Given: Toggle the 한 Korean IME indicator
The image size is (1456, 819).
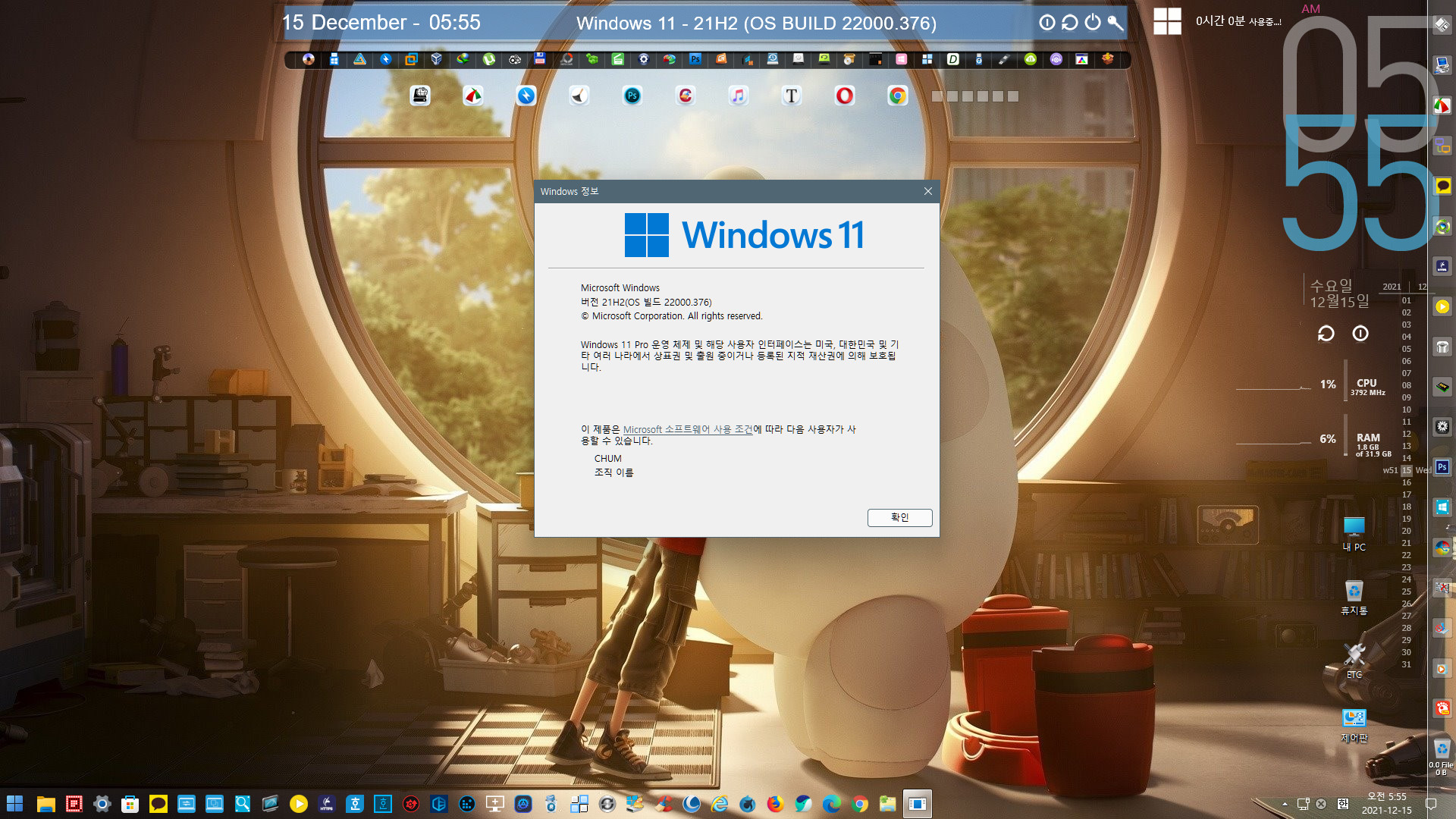Looking at the screenshot, I should click(1343, 804).
